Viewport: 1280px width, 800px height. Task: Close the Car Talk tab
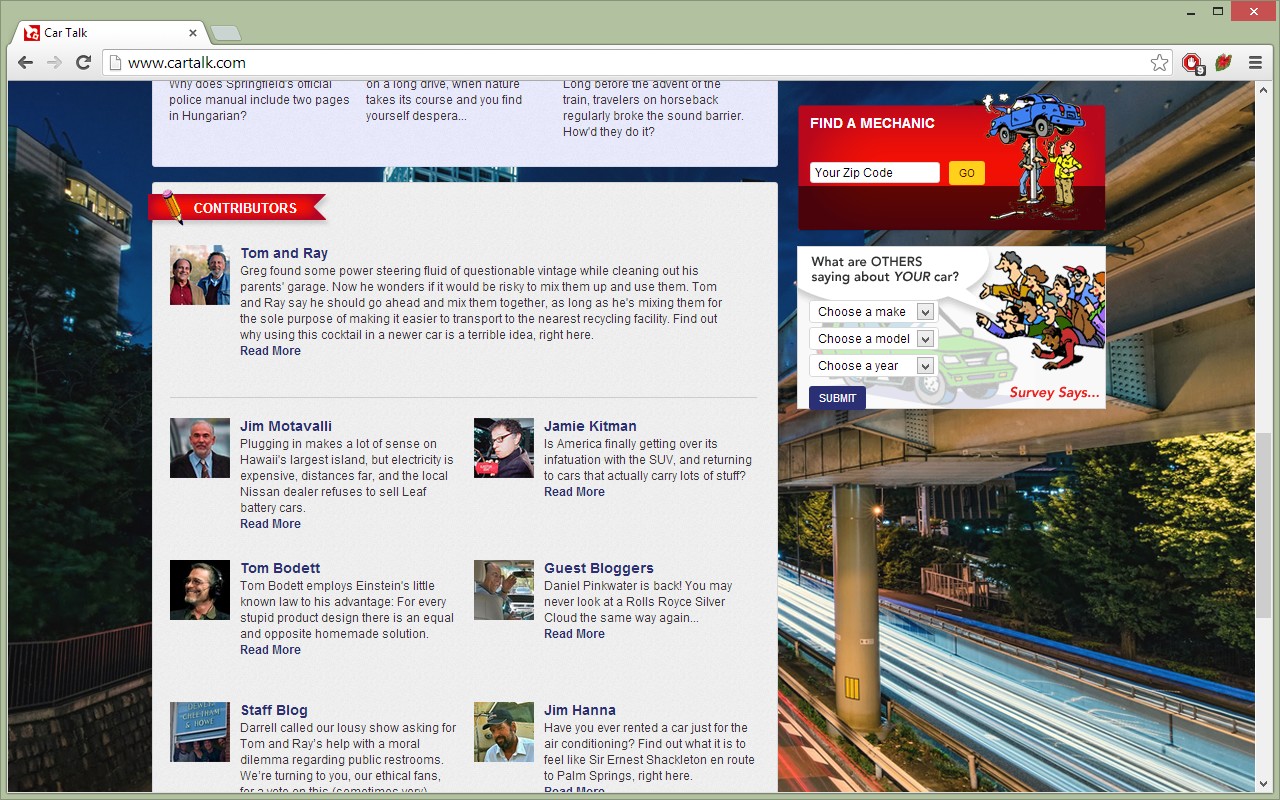(193, 33)
